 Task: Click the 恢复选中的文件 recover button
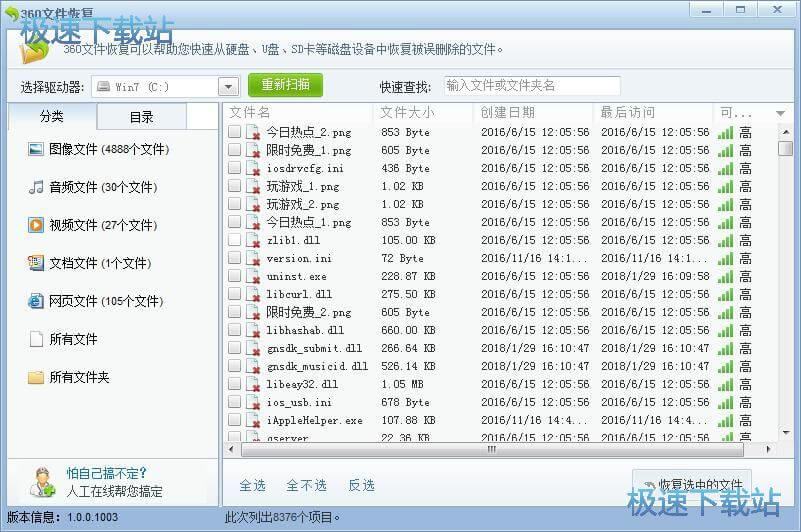click(692, 484)
